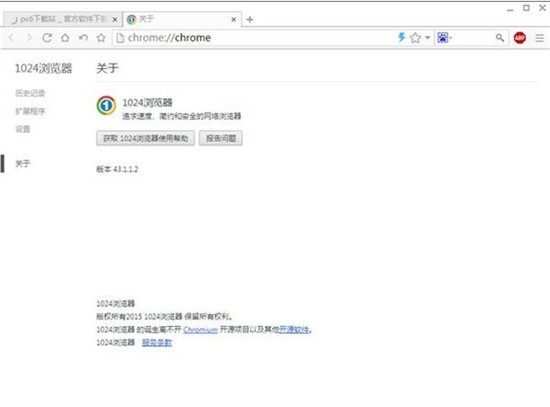Open the Baidu paw search engine selector
The height and width of the screenshot is (407, 550).
[444, 37]
